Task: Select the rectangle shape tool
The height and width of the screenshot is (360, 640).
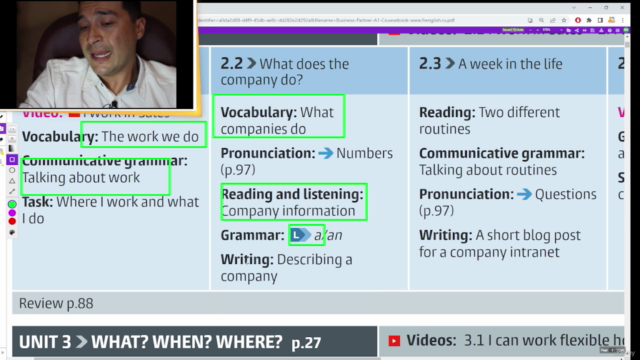Action: point(12,159)
